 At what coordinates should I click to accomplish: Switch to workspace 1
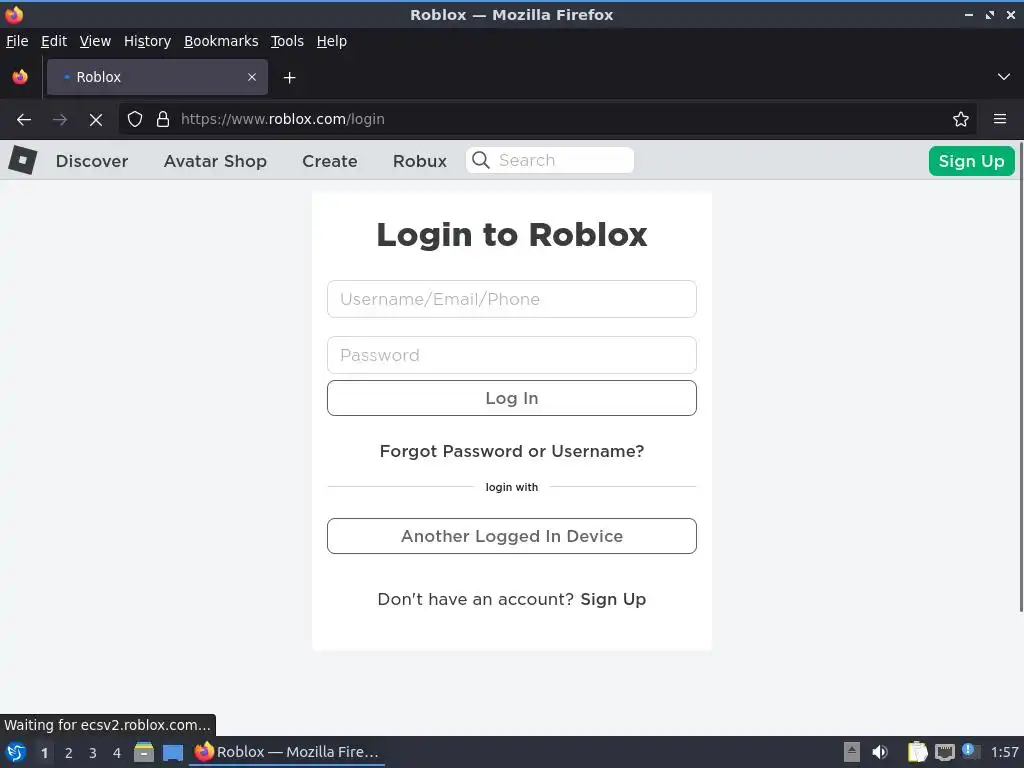click(44, 753)
